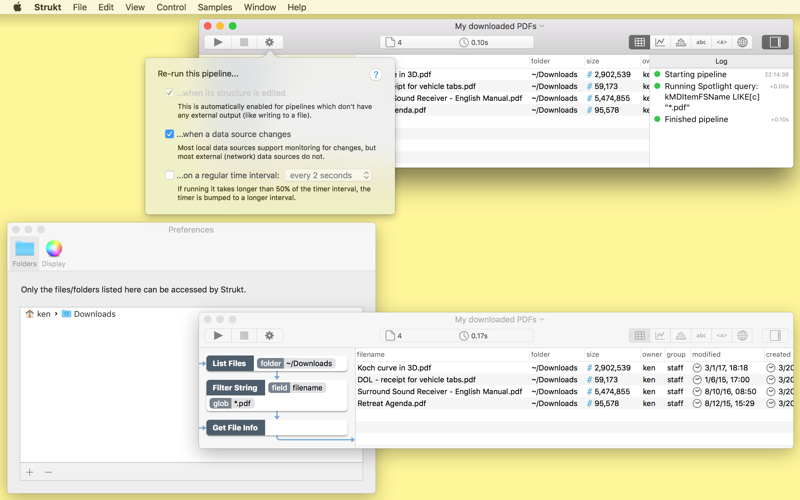Click 'Starting pipeline' log entry
This screenshot has width=800, height=500.
point(721,74)
